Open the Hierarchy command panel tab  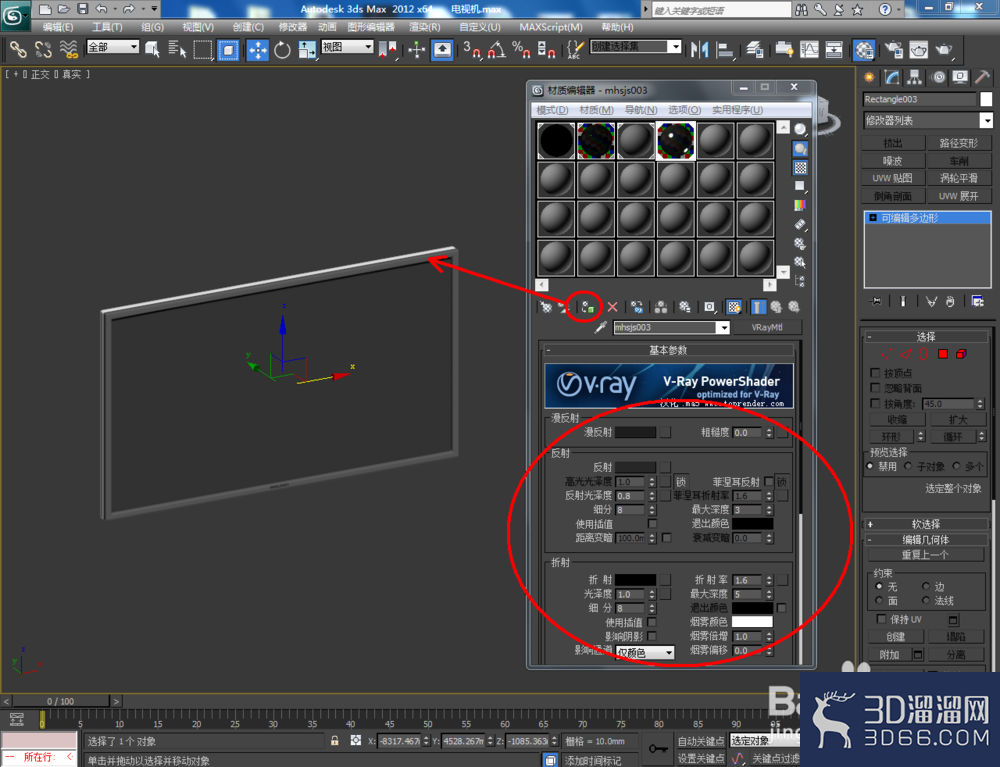point(915,78)
